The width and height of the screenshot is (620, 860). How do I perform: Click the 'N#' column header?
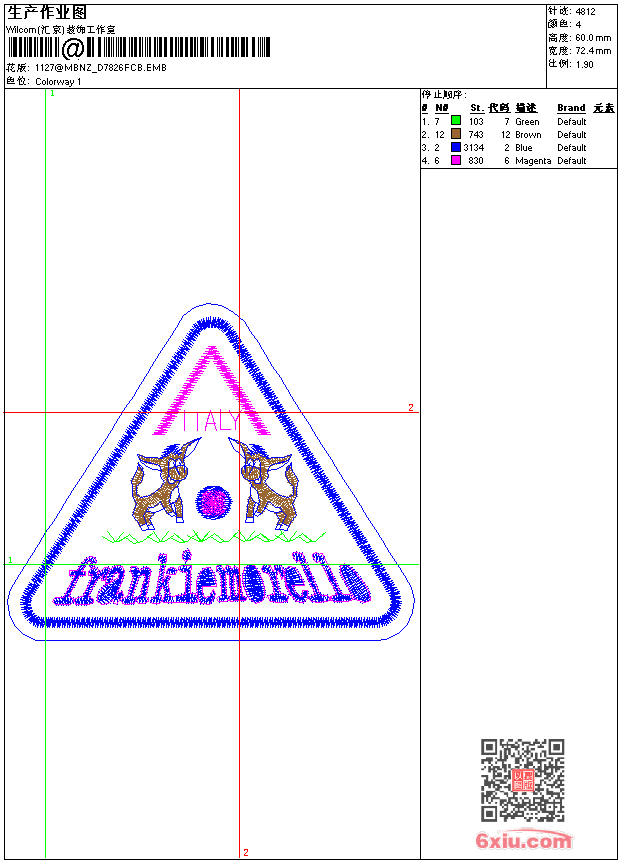click(x=442, y=108)
